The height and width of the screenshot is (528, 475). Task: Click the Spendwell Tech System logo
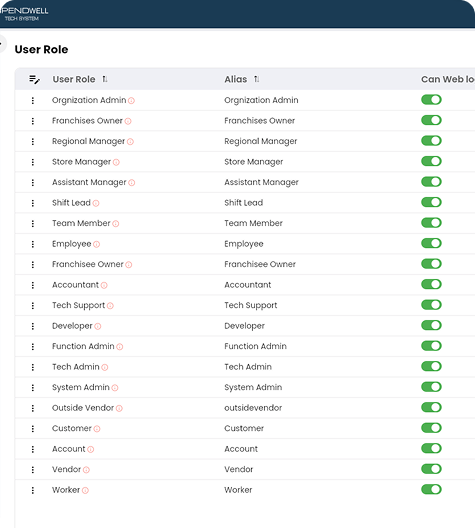24,14
